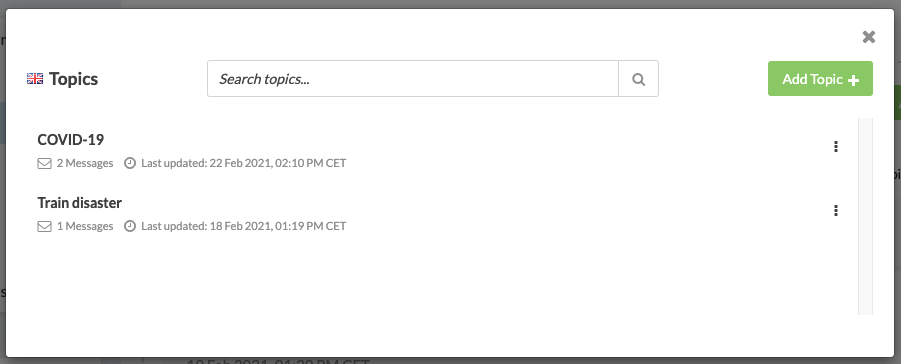Image resolution: width=901 pixels, height=364 pixels.
Task: Open the COVID-19 topic options menu
Action: point(835,147)
